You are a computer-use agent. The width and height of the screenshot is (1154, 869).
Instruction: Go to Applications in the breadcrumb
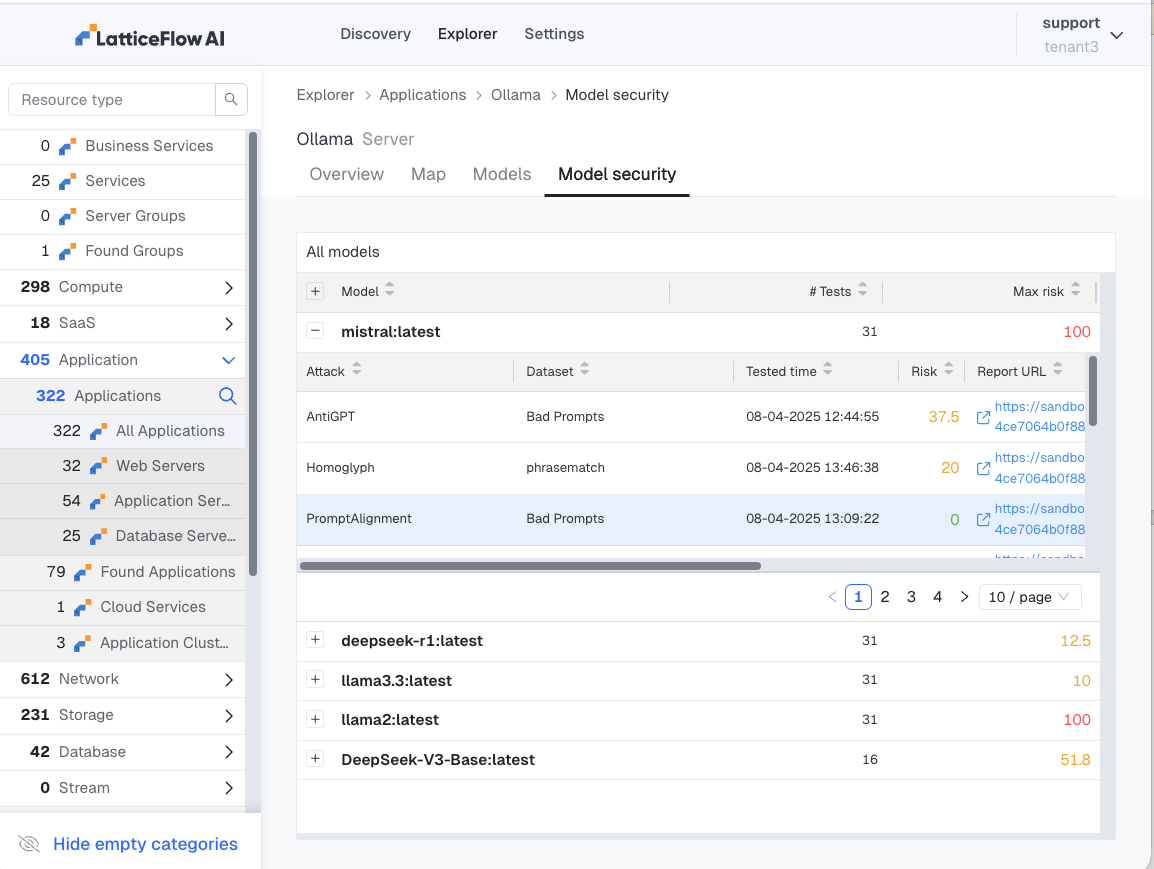point(422,95)
